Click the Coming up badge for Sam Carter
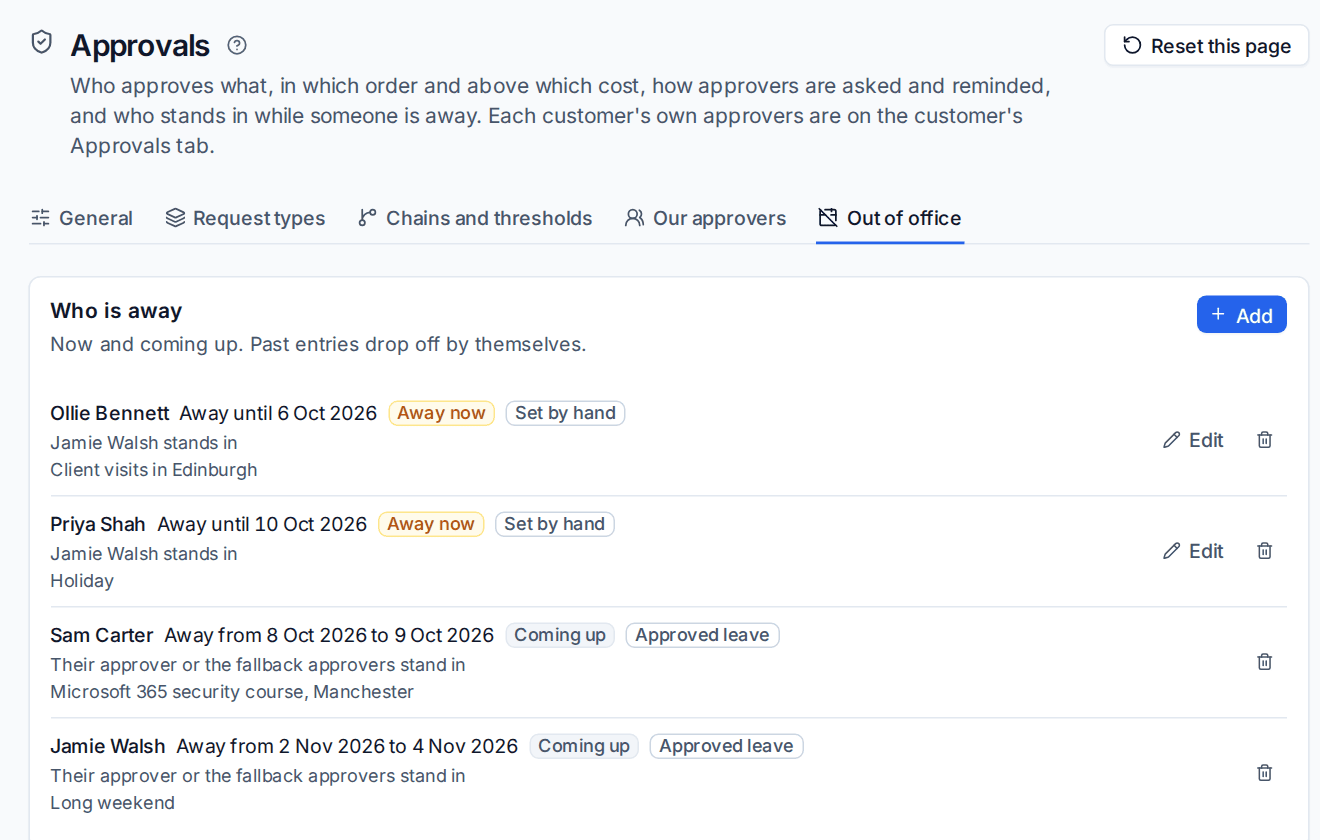Screen dimensions: 1320x840 (x=560, y=635)
